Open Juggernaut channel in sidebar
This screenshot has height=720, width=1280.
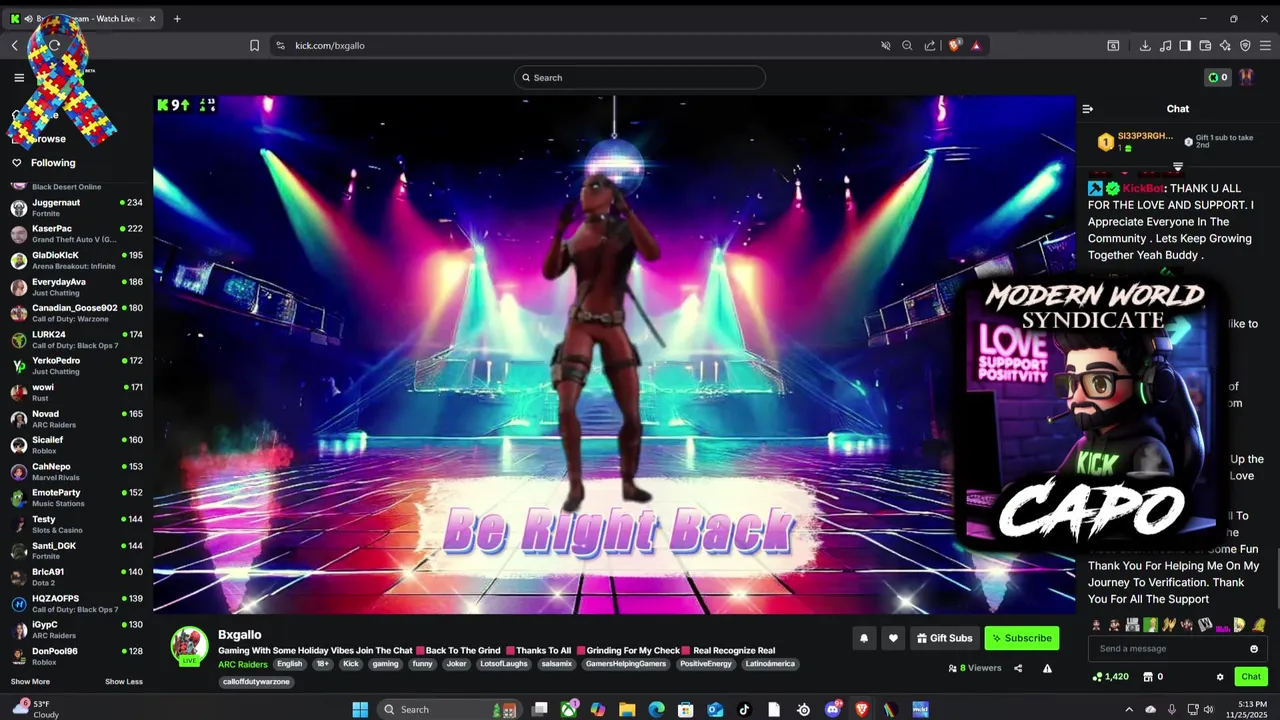(76, 207)
